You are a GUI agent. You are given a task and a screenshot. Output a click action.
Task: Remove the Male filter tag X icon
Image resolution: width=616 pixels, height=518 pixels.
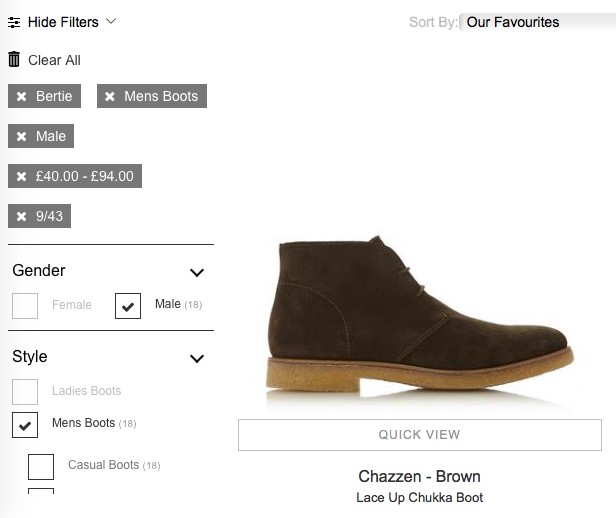(x=22, y=136)
